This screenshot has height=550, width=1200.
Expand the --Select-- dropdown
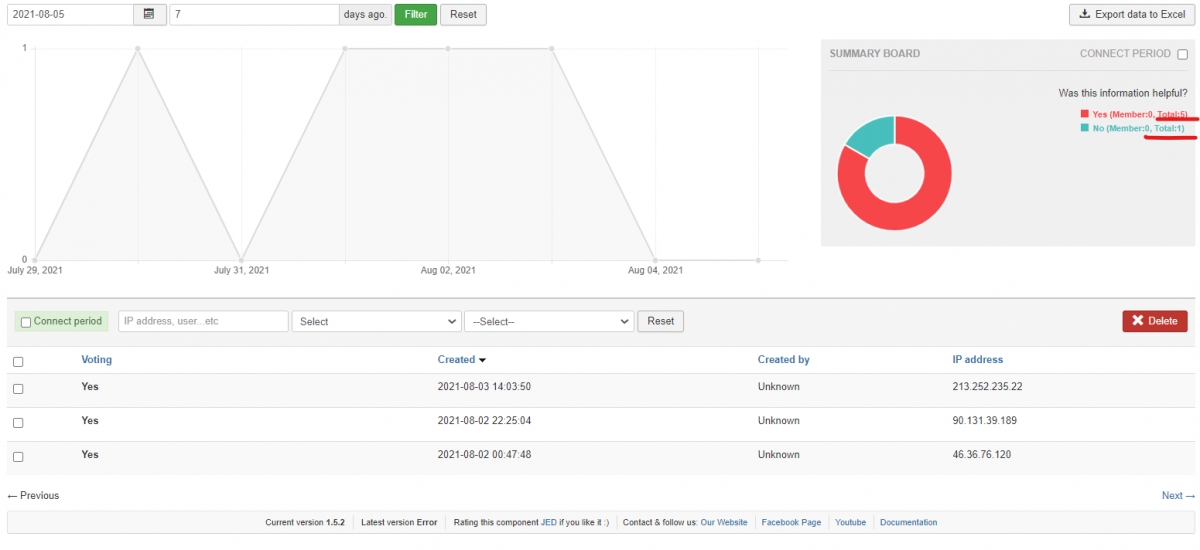(x=549, y=321)
